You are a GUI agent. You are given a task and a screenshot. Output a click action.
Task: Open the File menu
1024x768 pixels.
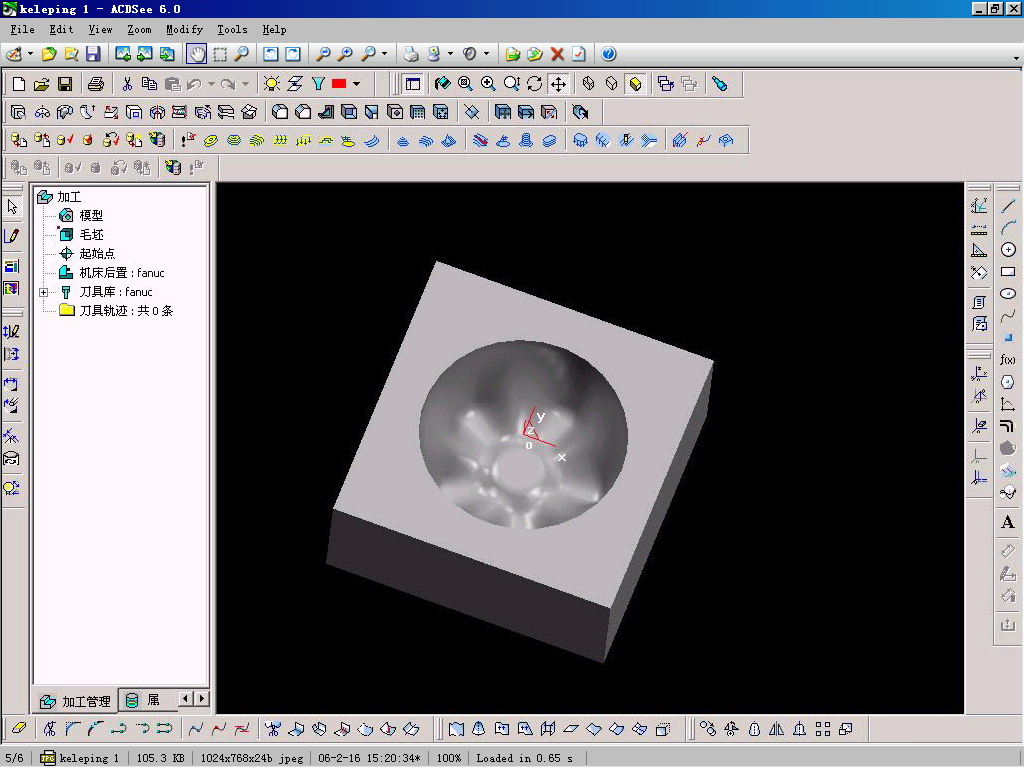pyautogui.click(x=22, y=29)
